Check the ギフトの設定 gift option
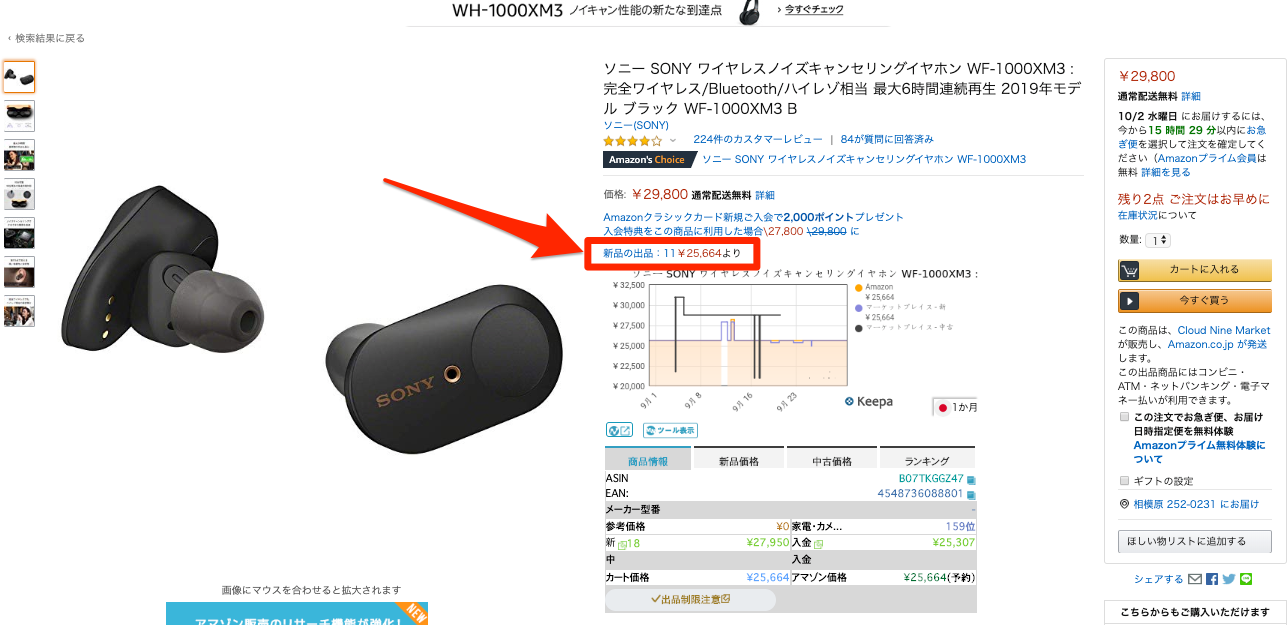 (1124, 480)
